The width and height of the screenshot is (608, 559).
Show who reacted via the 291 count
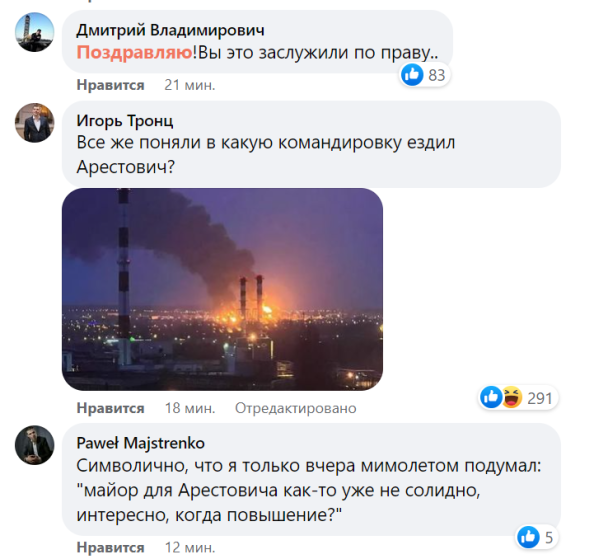click(x=540, y=398)
